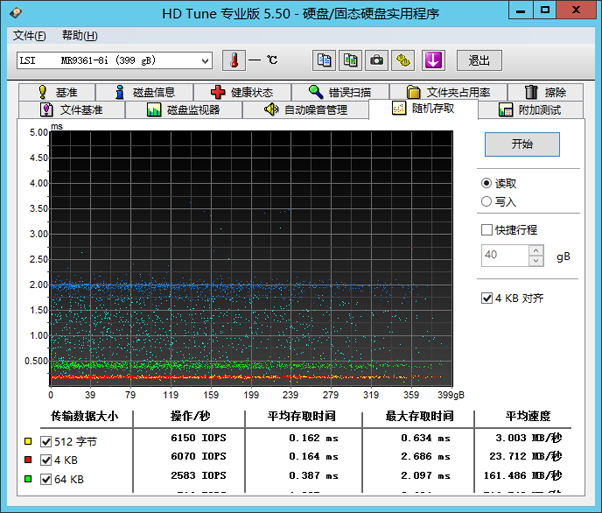Open the 文件夹占用率 tab
Screen dimensions: 602x513
tap(448, 92)
